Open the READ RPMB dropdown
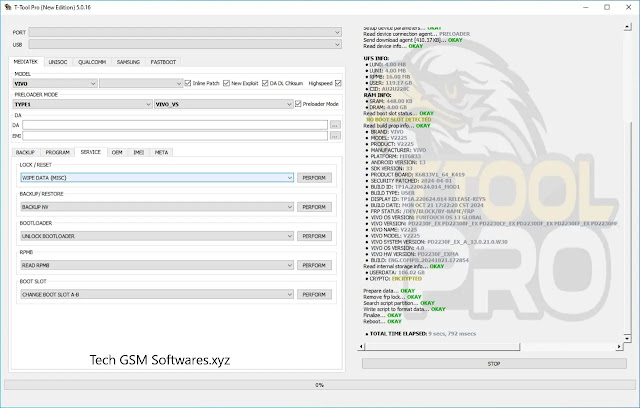This screenshot has height=408, width=640. (157, 265)
